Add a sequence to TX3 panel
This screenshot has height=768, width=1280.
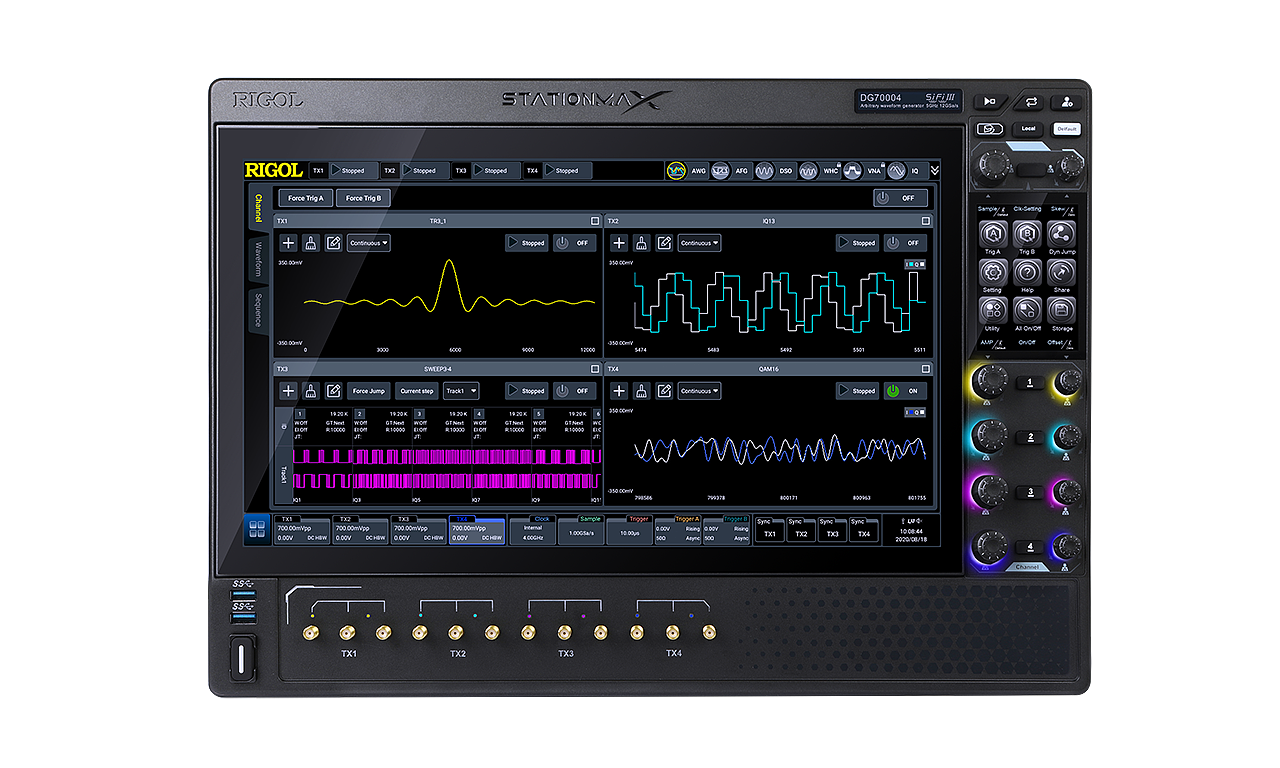[288, 391]
